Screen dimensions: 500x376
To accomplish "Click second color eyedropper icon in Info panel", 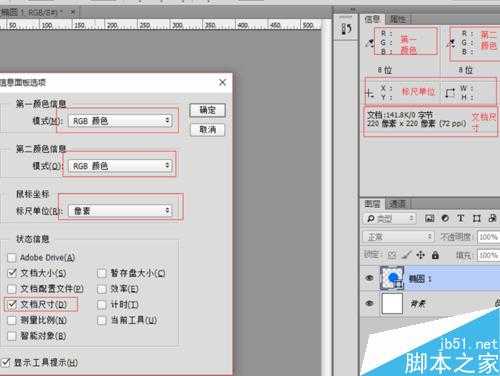I will point(451,43).
